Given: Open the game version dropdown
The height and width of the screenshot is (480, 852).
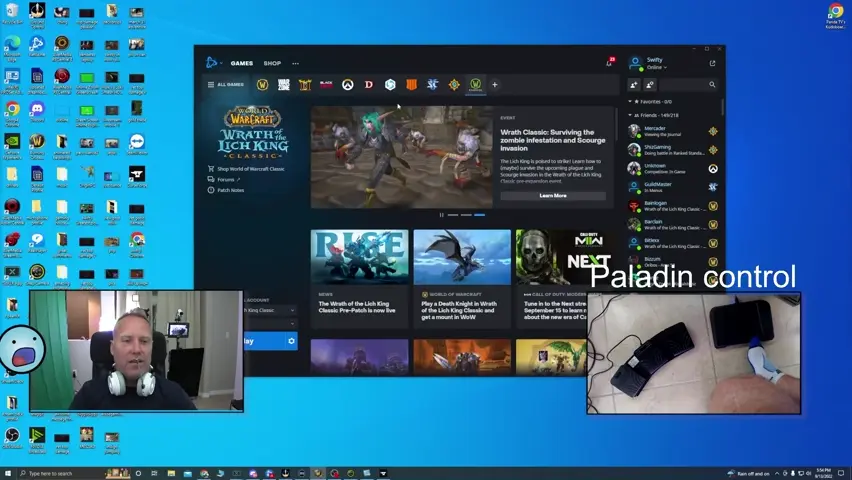Looking at the screenshot, I should tap(270, 310).
